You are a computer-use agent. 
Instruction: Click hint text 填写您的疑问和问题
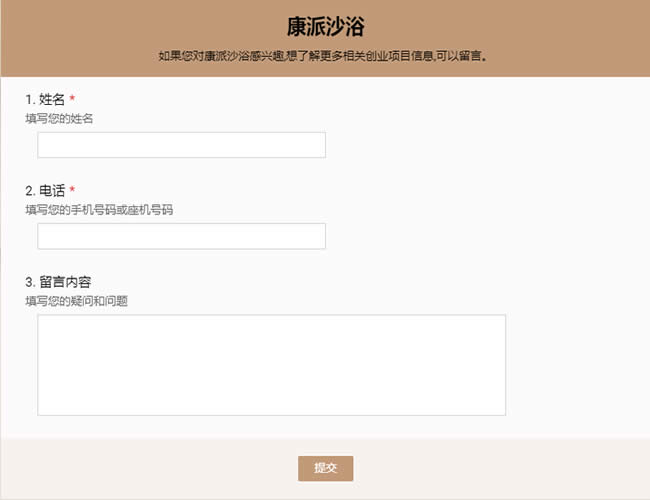click(x=77, y=301)
